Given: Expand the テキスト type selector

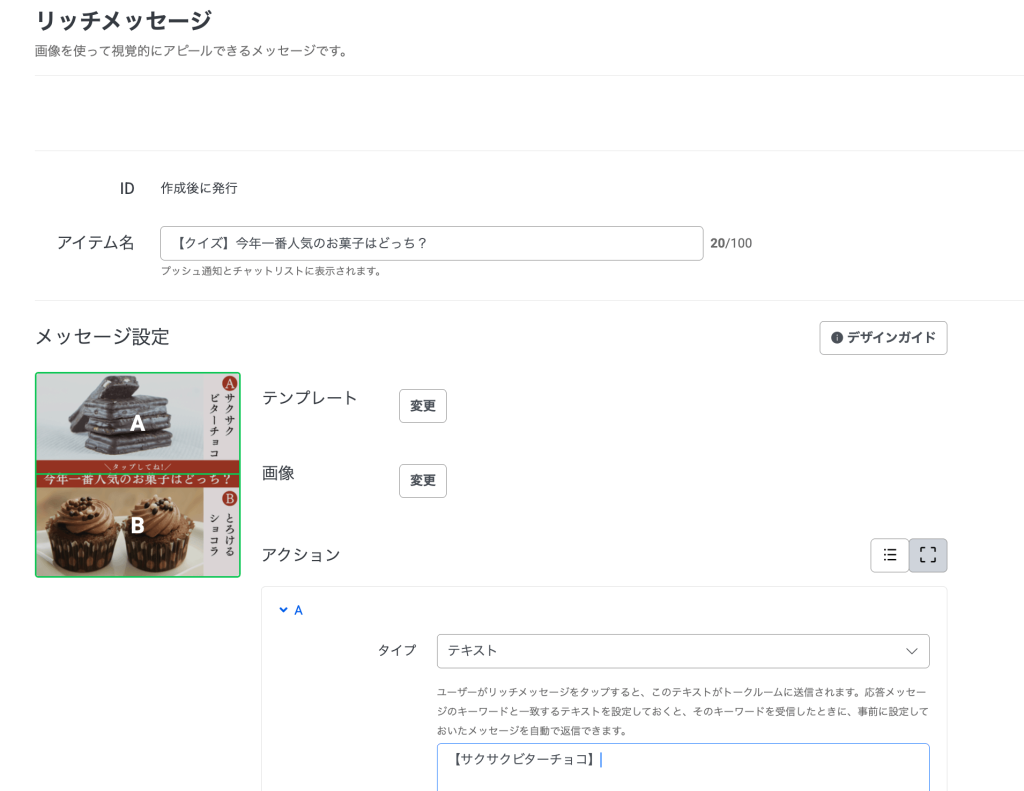Looking at the screenshot, I should click(x=683, y=651).
